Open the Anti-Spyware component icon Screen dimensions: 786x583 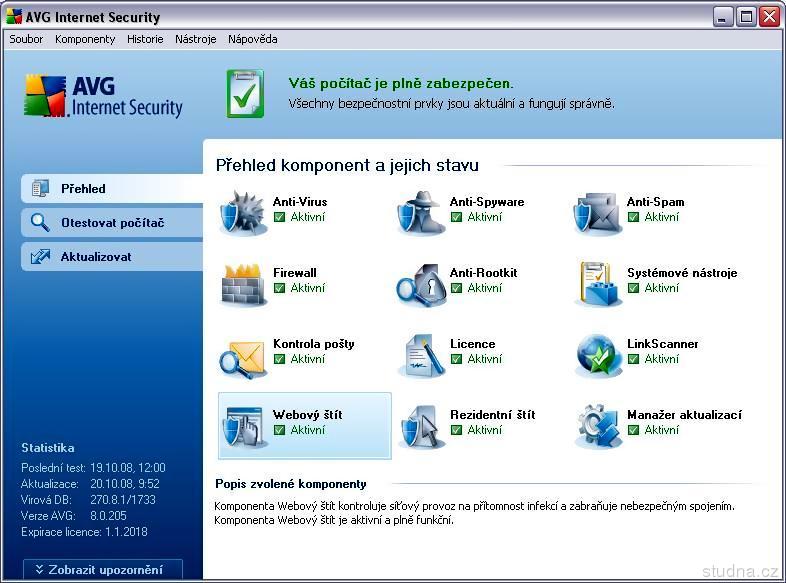coord(421,214)
